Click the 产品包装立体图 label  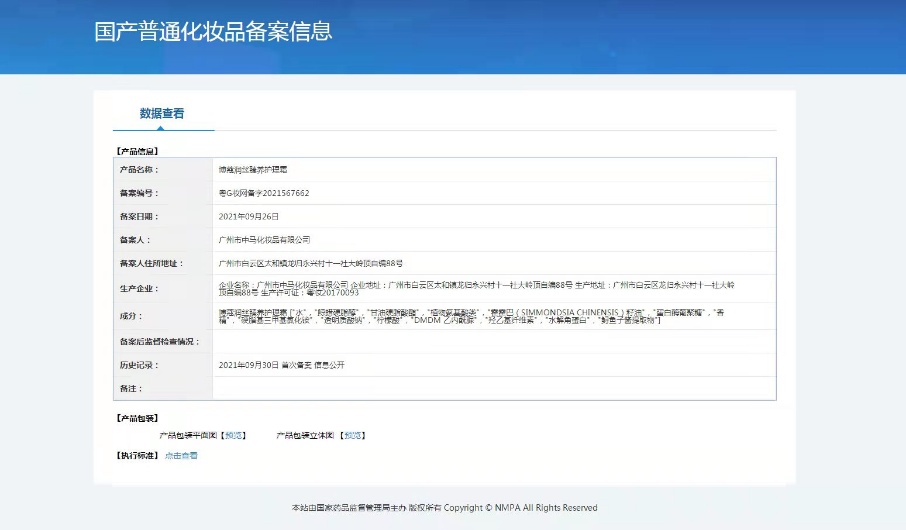coord(305,435)
